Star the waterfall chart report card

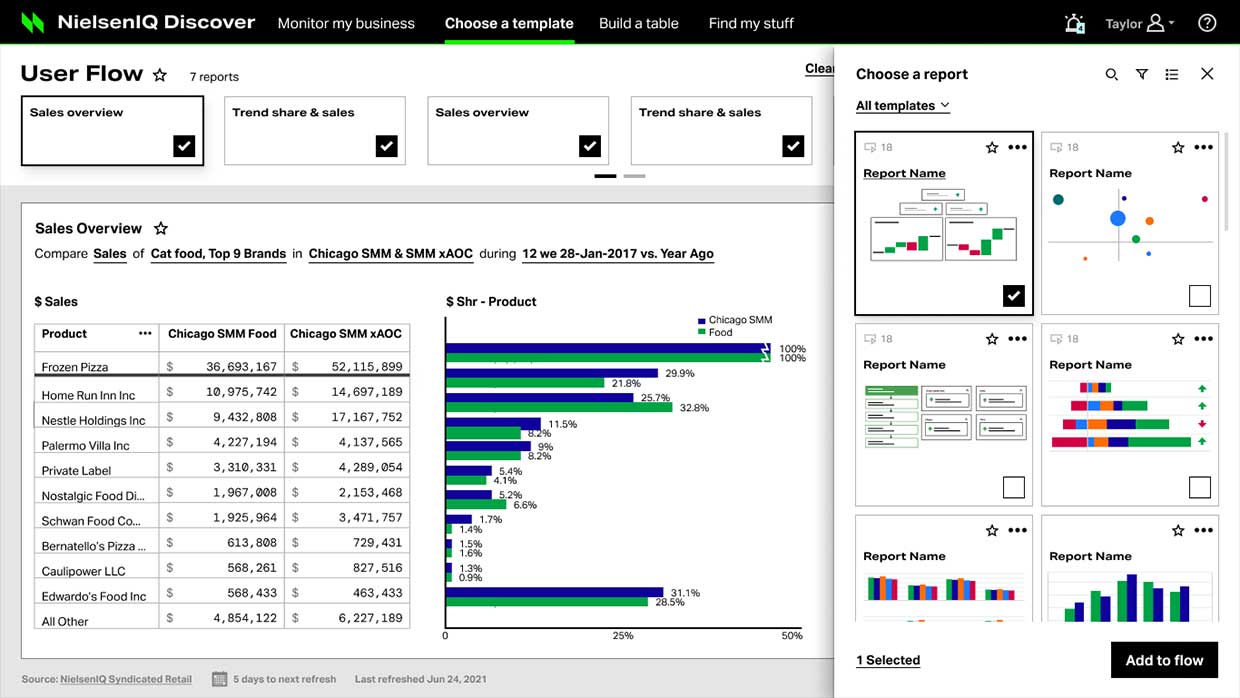click(992, 147)
